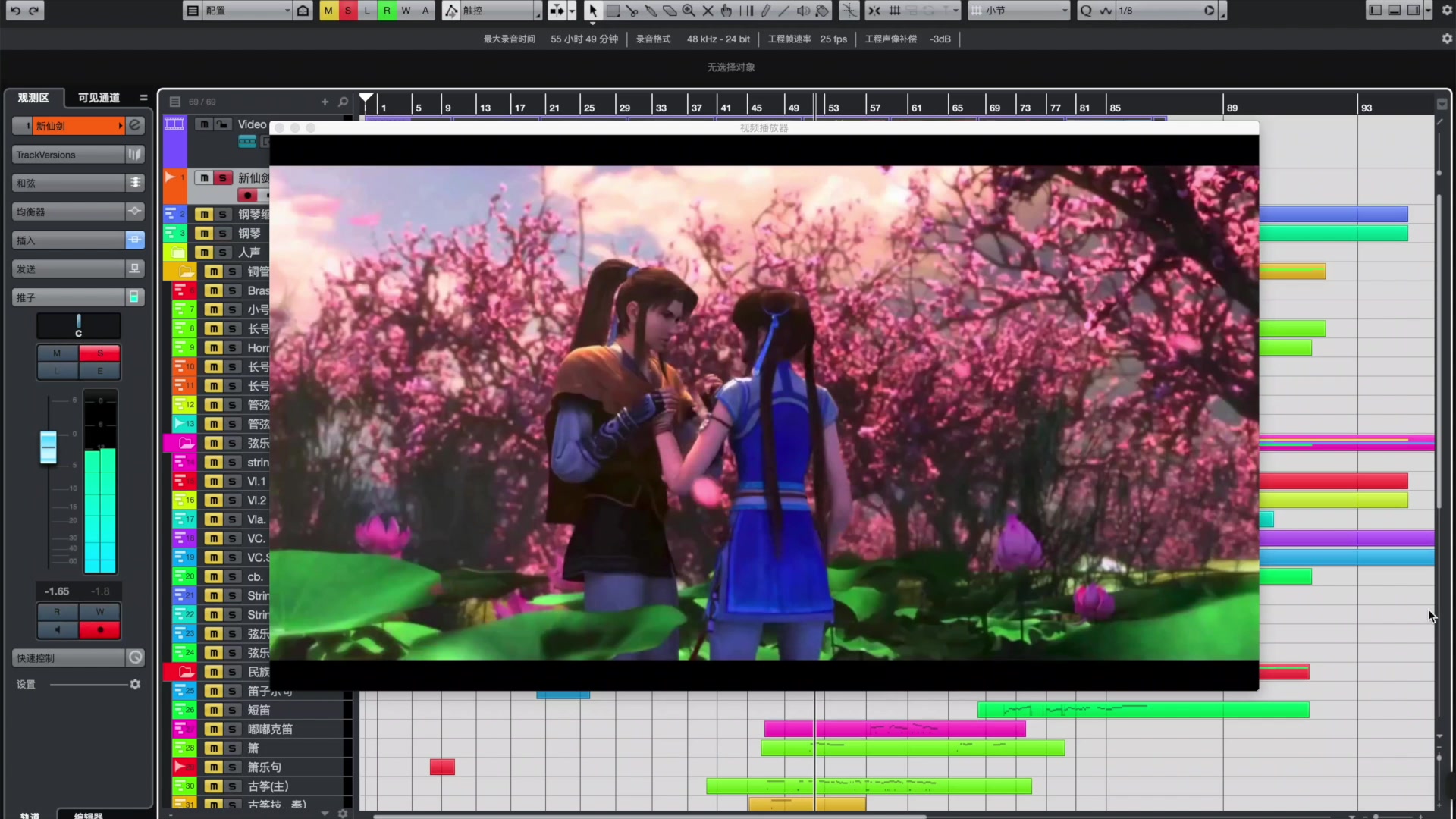Click the pan control display

(78, 326)
